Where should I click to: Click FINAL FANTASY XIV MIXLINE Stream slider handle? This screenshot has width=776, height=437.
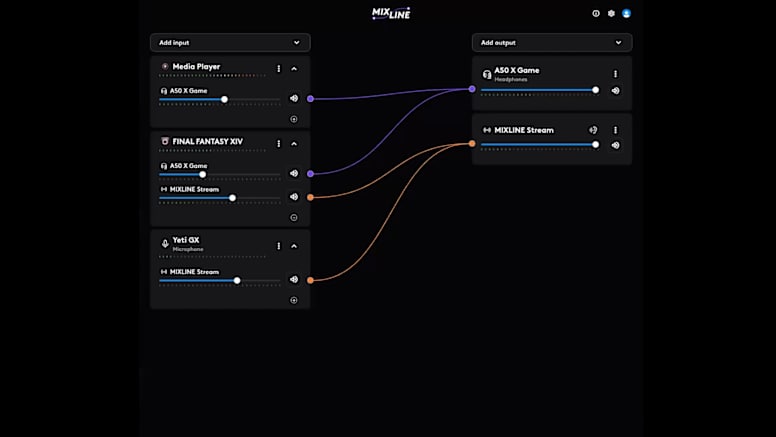point(233,198)
